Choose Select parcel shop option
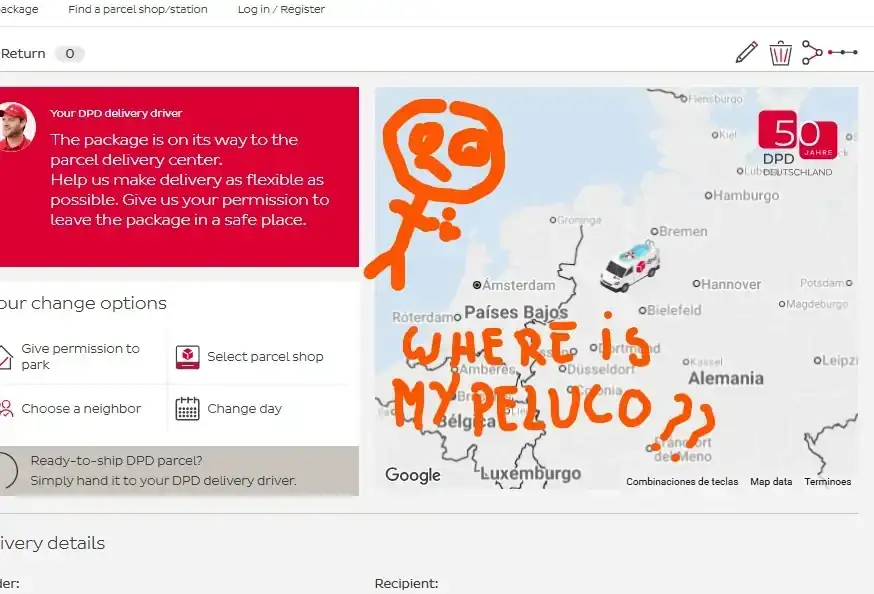The width and height of the screenshot is (874, 594). pos(265,357)
